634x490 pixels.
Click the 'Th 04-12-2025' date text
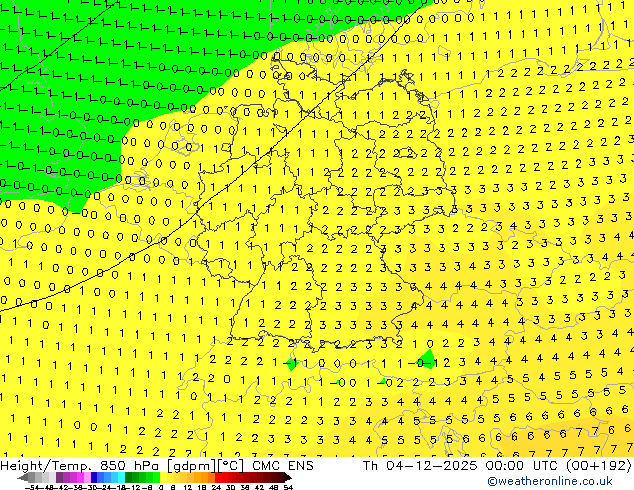tap(420, 465)
